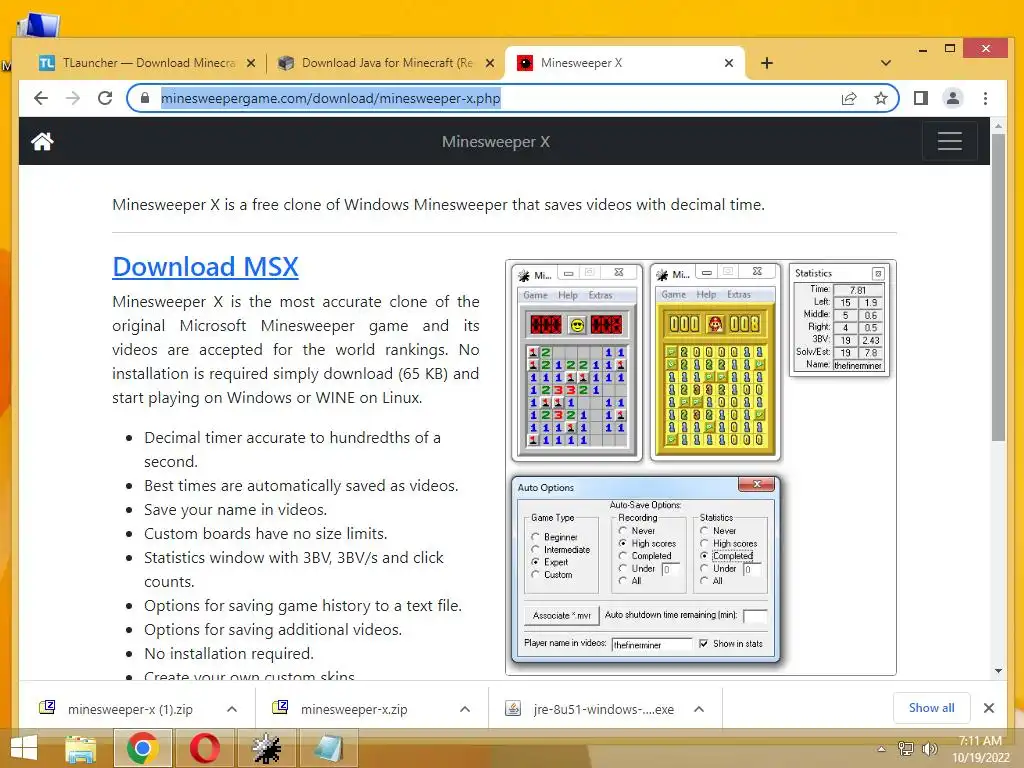The width and height of the screenshot is (1024, 768).
Task: Share this page using the share icon
Action: [849, 98]
